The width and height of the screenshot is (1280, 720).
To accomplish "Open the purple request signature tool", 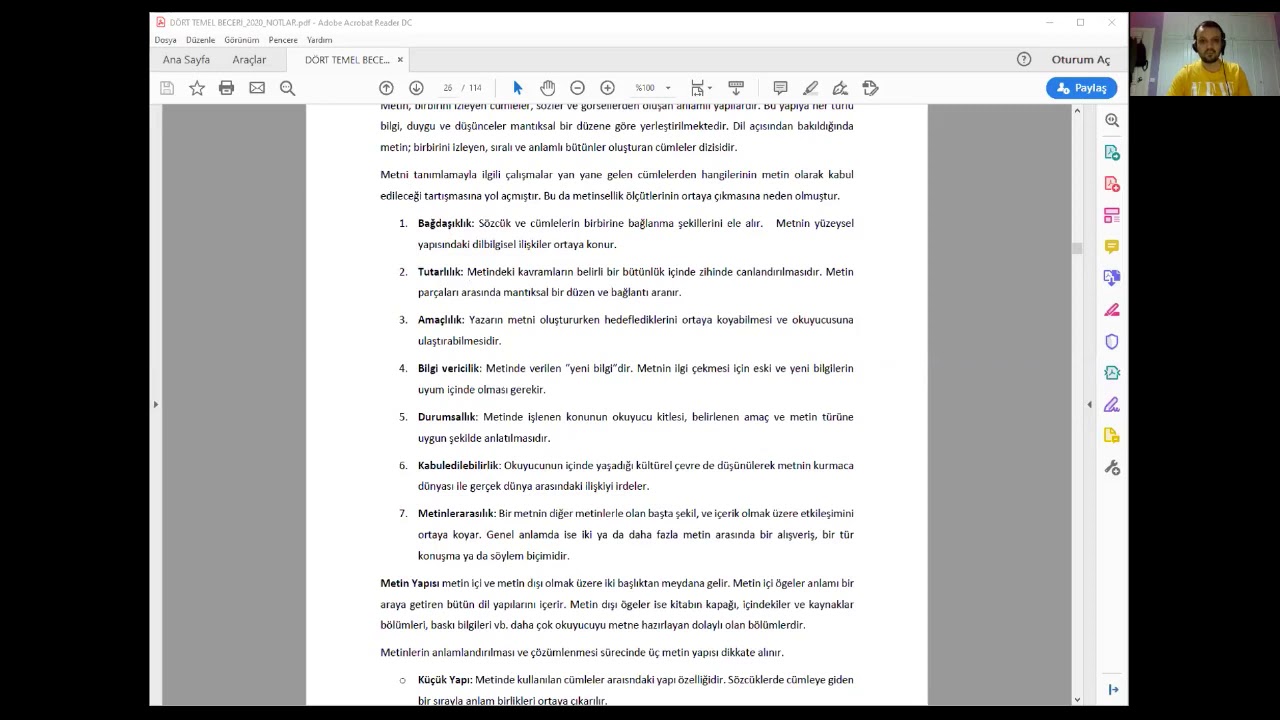I will coord(1112,405).
